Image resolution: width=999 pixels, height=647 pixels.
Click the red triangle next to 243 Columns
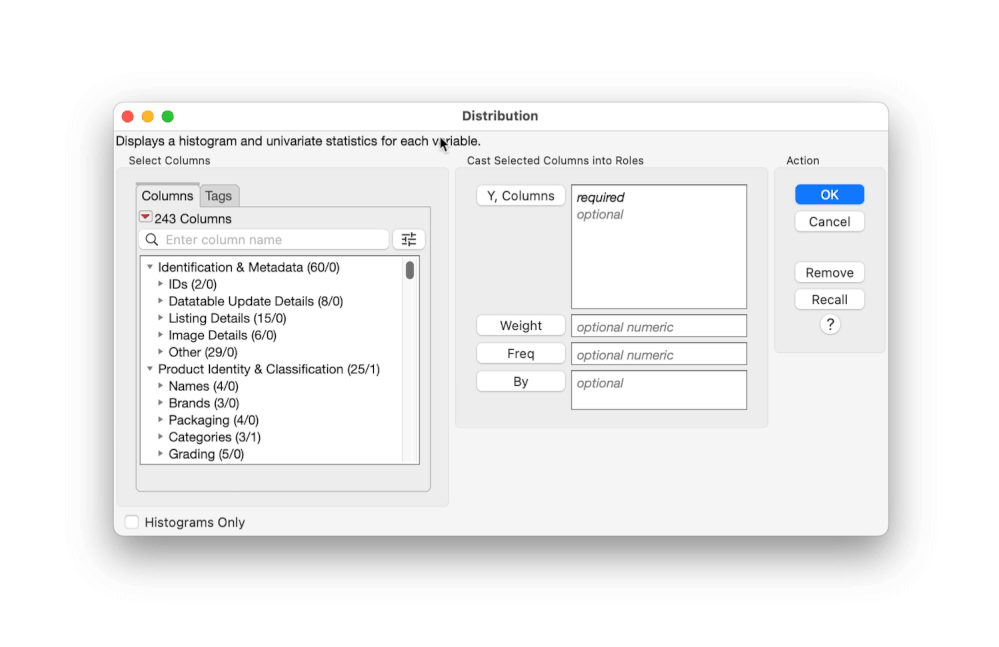point(145,217)
